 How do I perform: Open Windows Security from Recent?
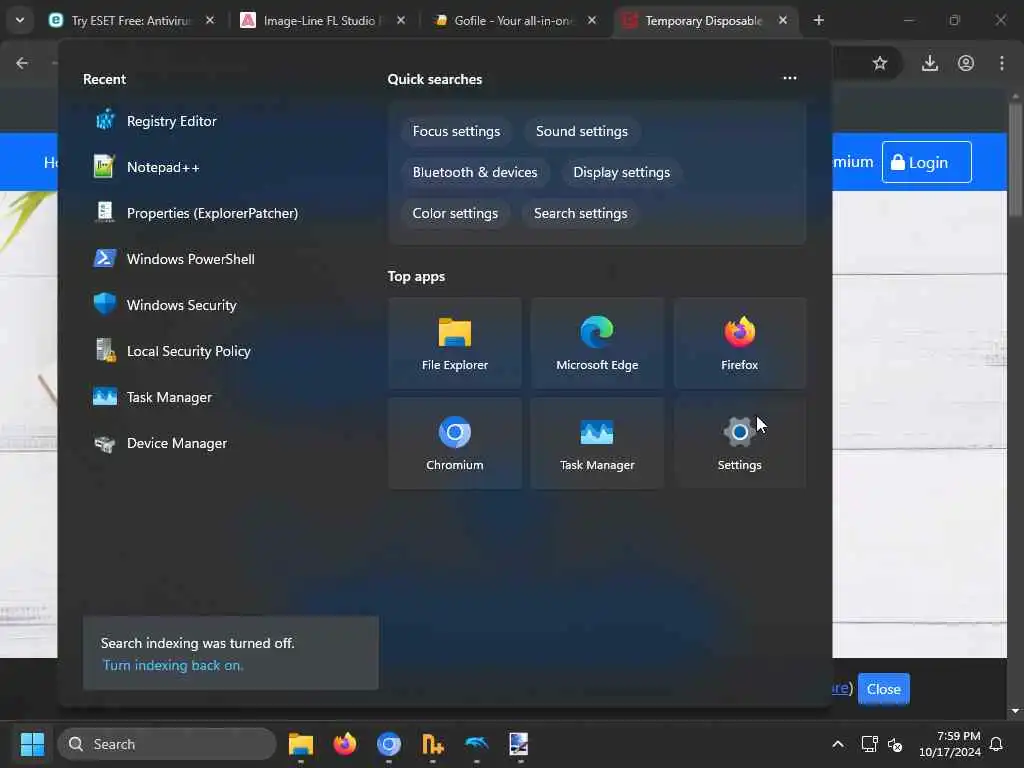(x=165, y=305)
